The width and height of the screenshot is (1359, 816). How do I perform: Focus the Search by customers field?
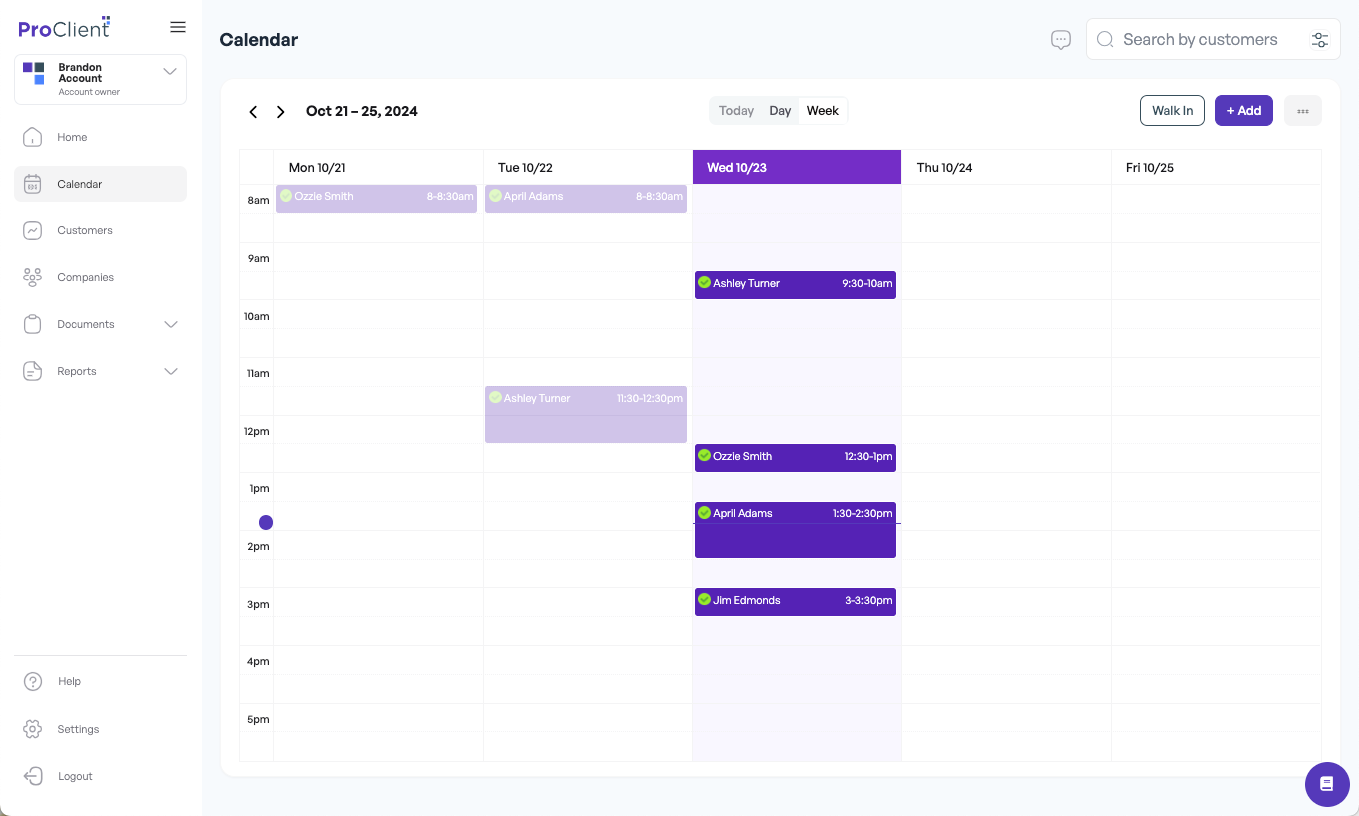1213,40
